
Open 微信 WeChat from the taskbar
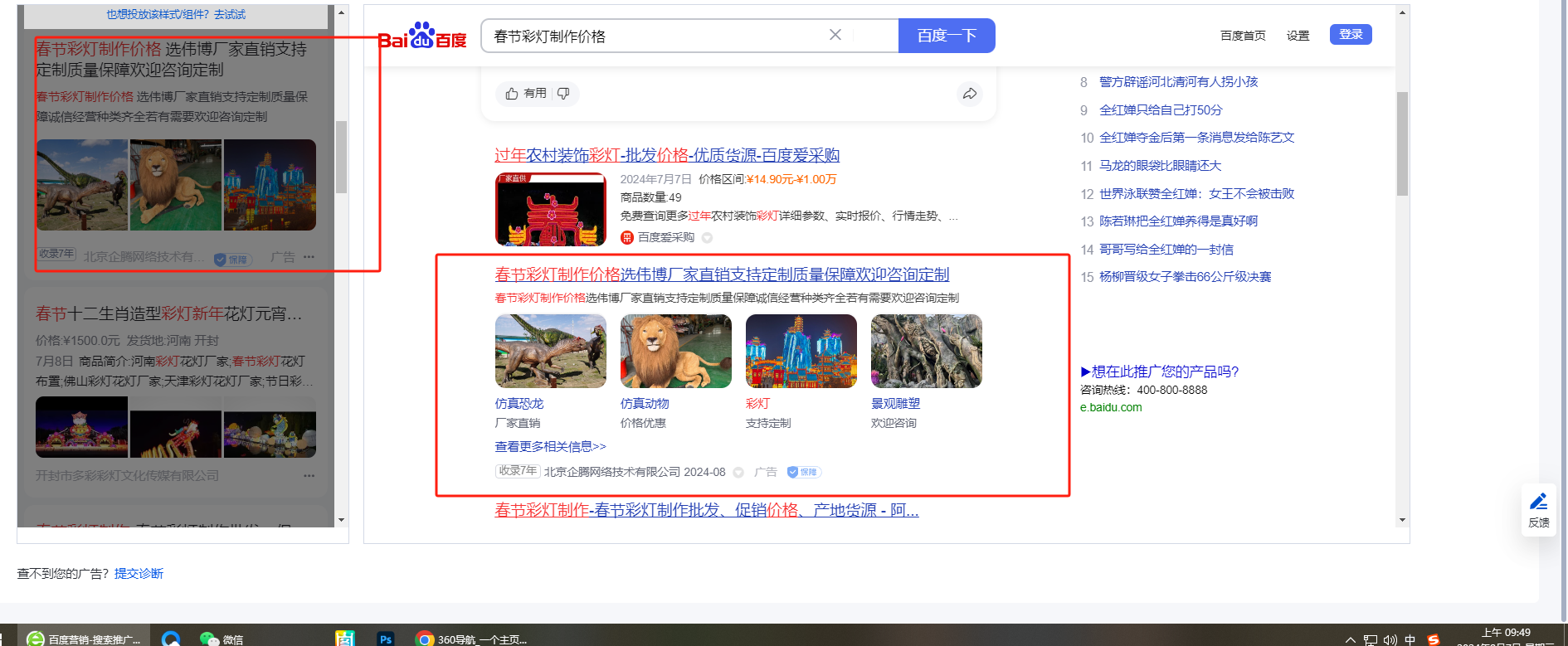tap(222, 639)
